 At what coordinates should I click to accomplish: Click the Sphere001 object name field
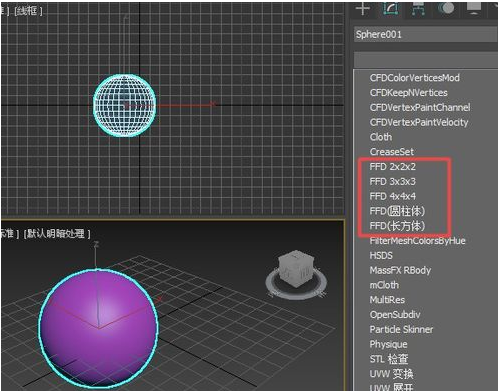[x=426, y=34]
